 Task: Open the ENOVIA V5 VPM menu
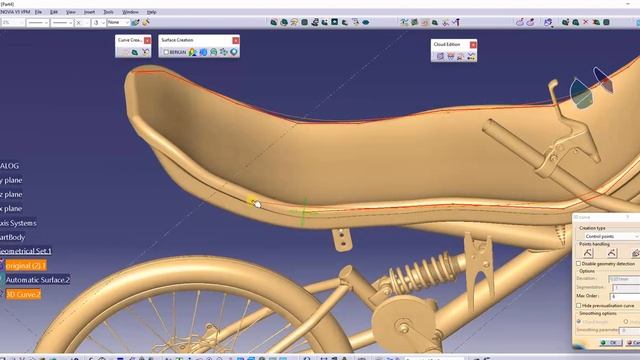pos(15,12)
